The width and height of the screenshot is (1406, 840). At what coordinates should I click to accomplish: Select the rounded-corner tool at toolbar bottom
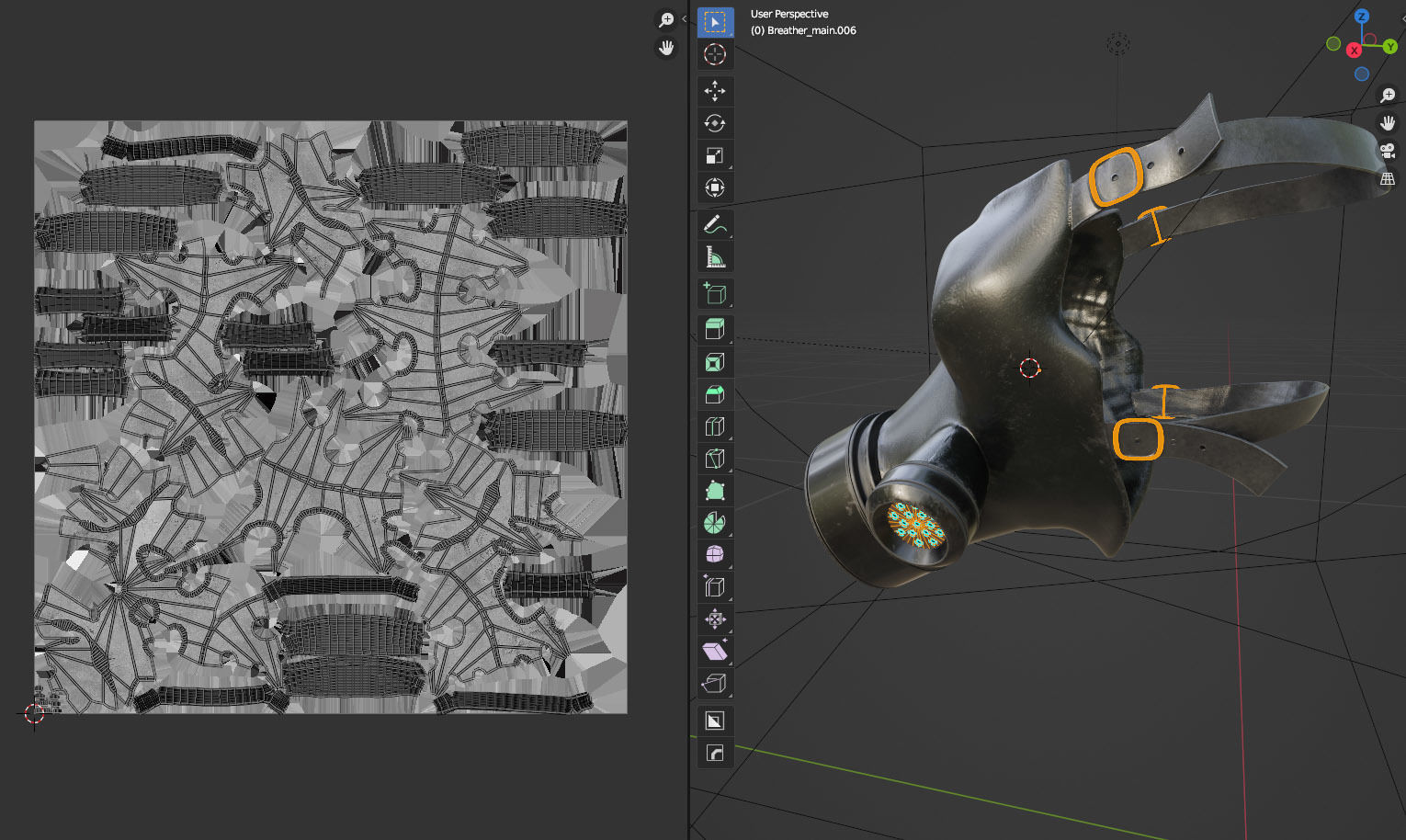[x=715, y=754]
